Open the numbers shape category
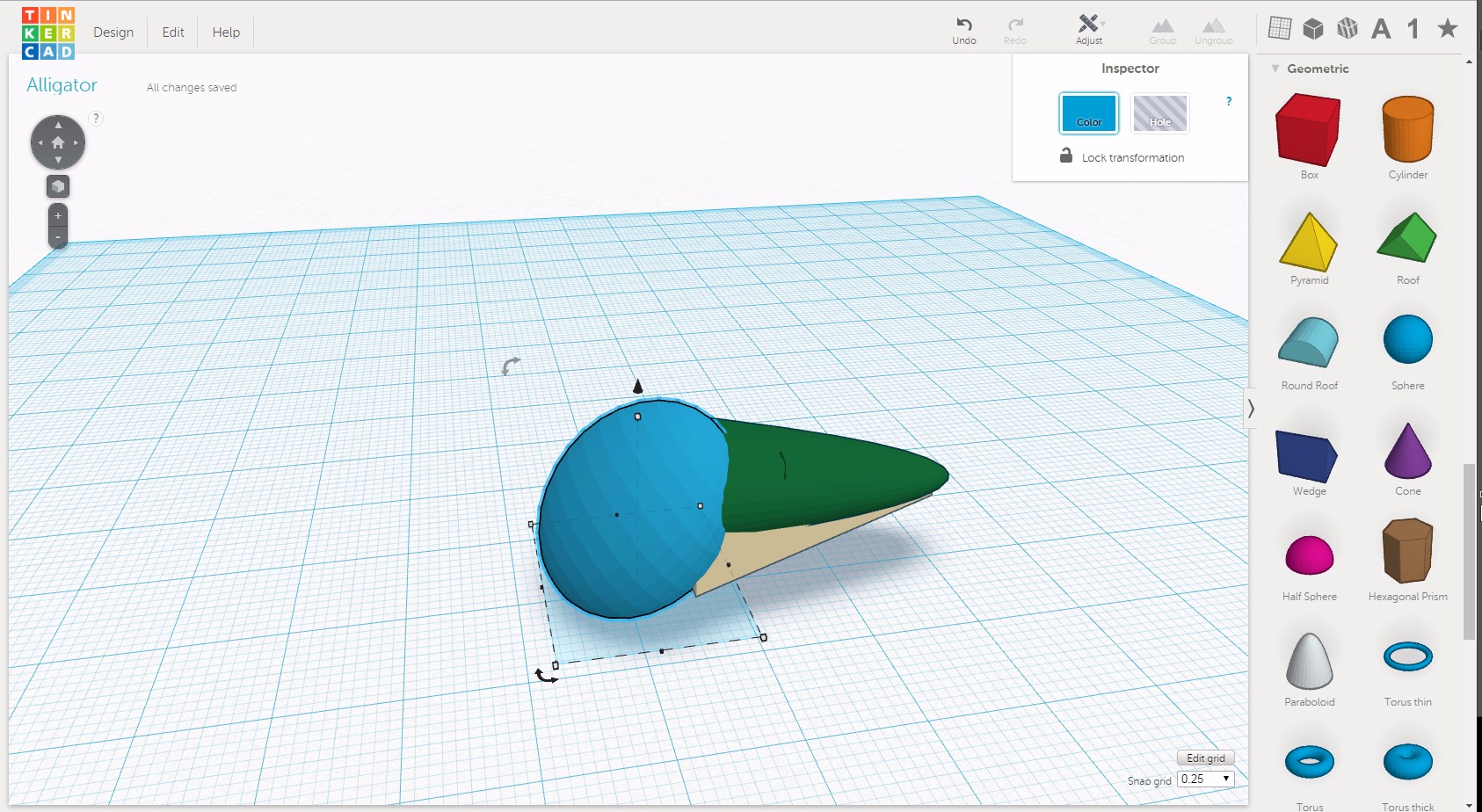 click(1413, 29)
